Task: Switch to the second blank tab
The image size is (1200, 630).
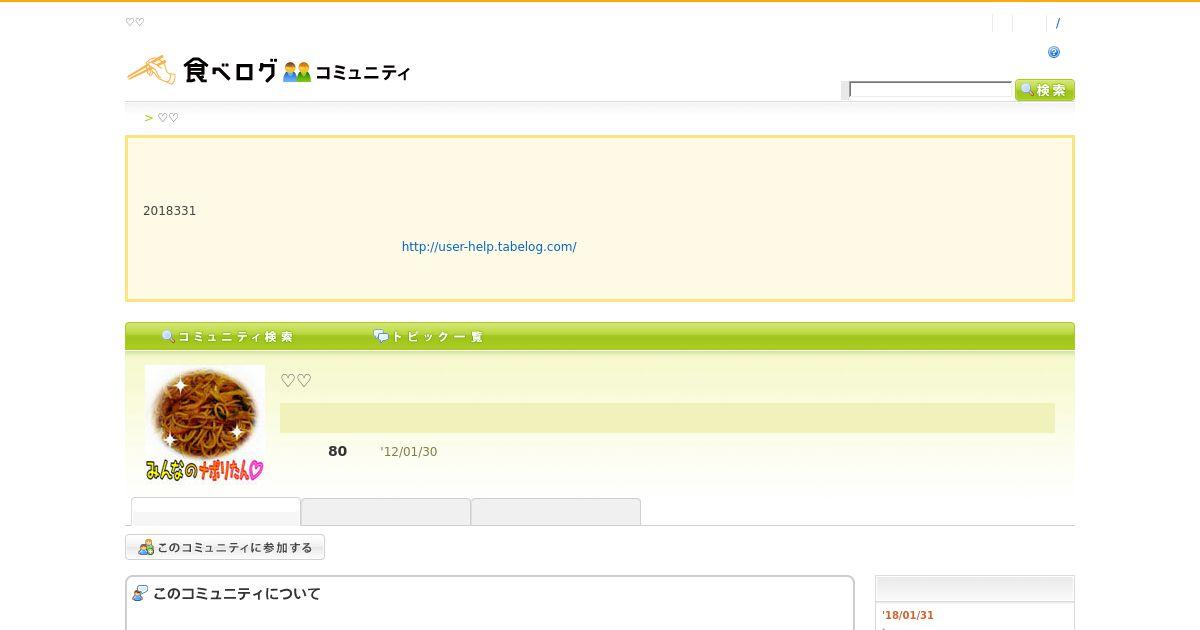Action: point(386,512)
